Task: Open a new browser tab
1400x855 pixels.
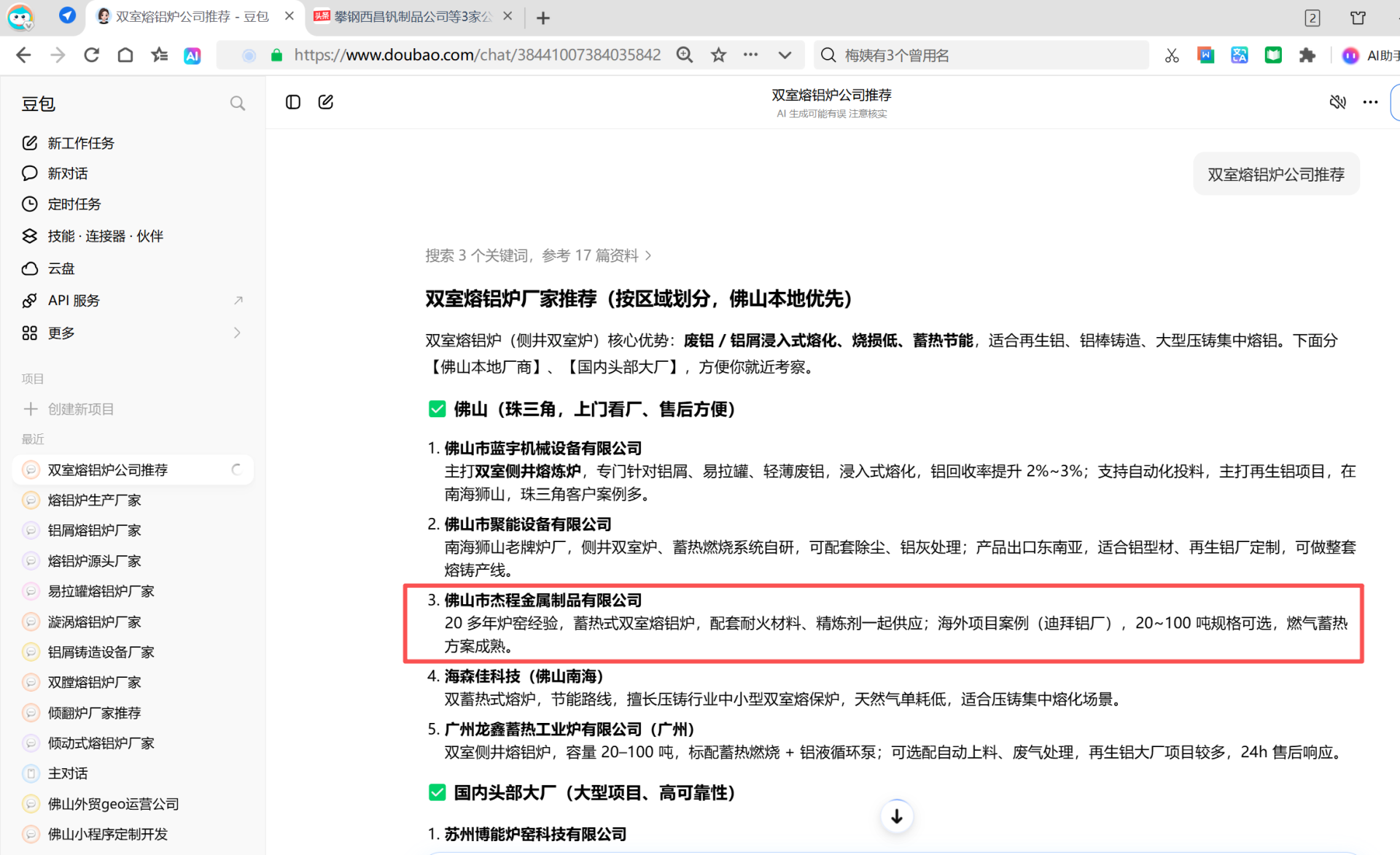Action: click(543, 18)
